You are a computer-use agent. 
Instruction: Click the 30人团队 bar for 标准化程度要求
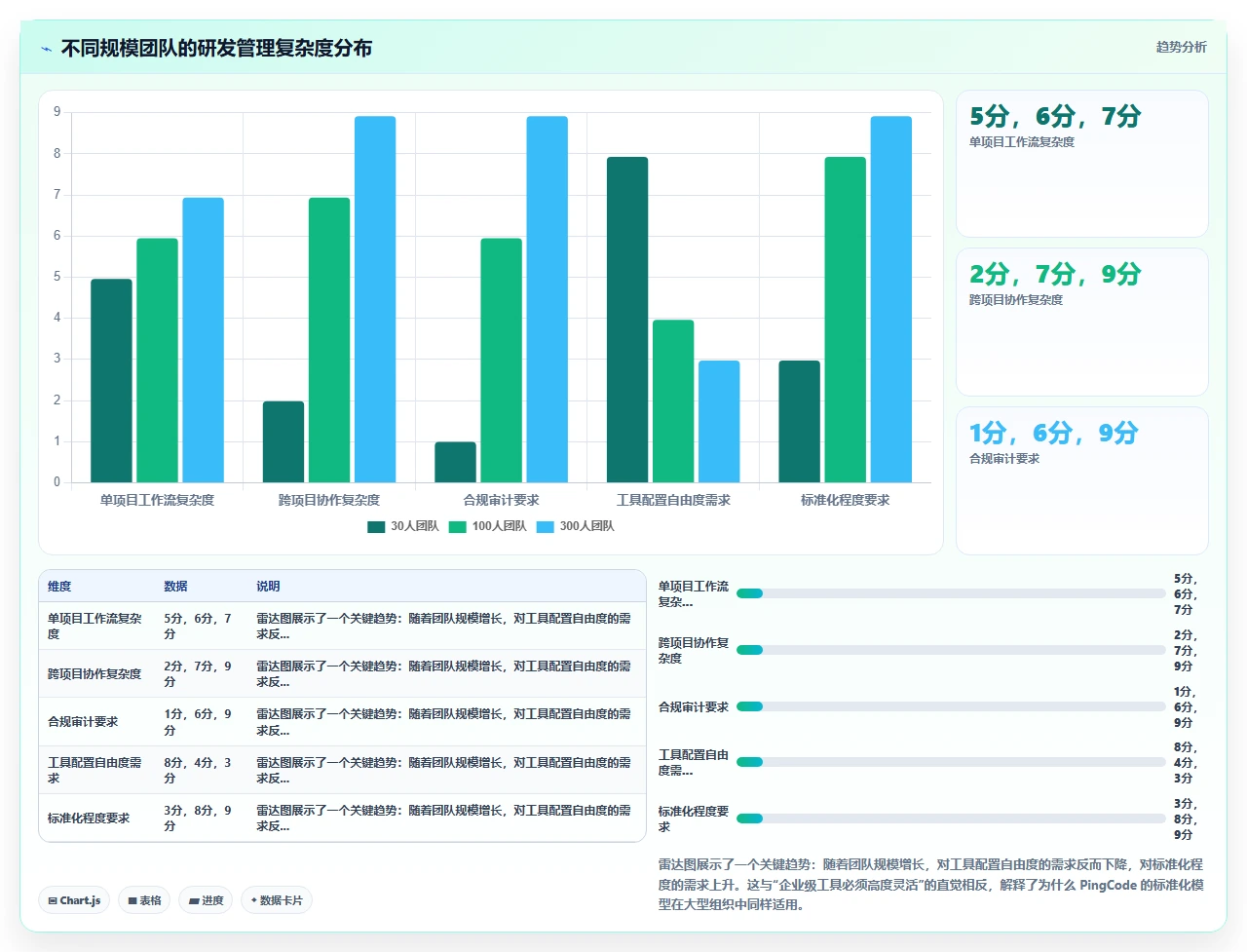(799, 422)
